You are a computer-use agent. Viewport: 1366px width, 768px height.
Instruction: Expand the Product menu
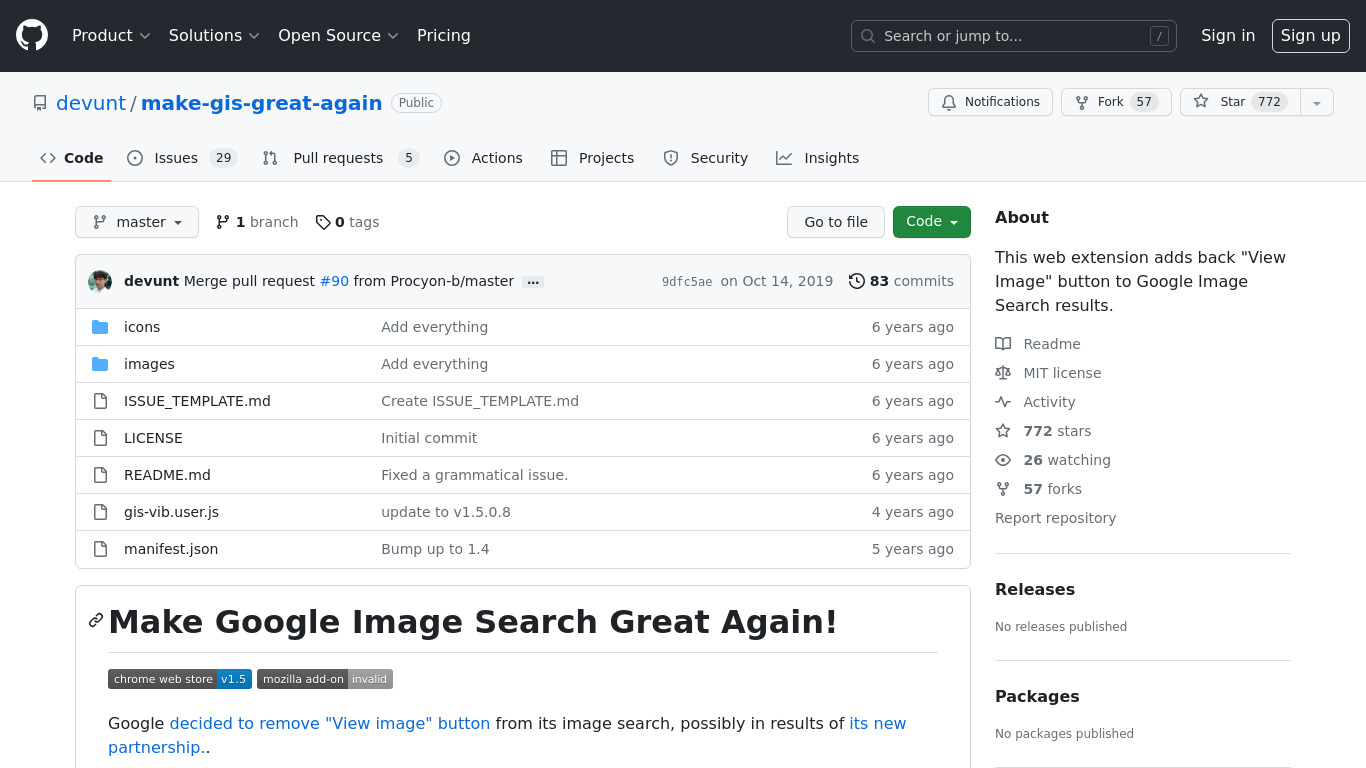coord(111,36)
